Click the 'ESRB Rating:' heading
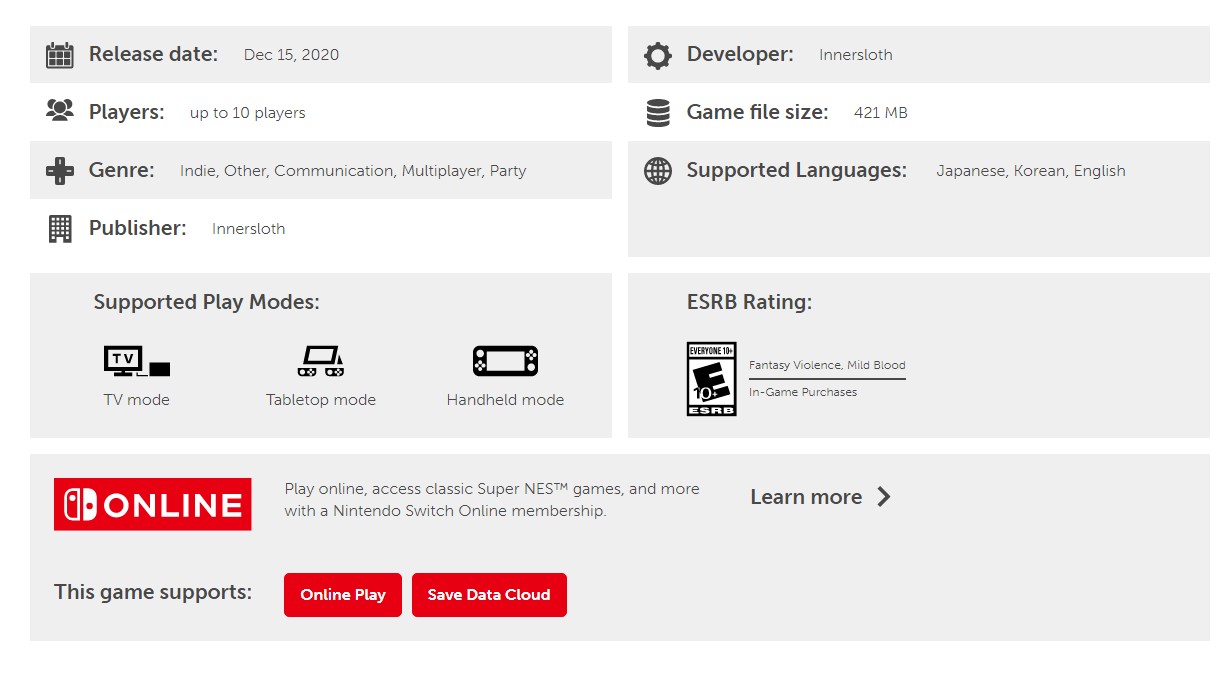This screenshot has width=1228, height=676. pos(749,302)
